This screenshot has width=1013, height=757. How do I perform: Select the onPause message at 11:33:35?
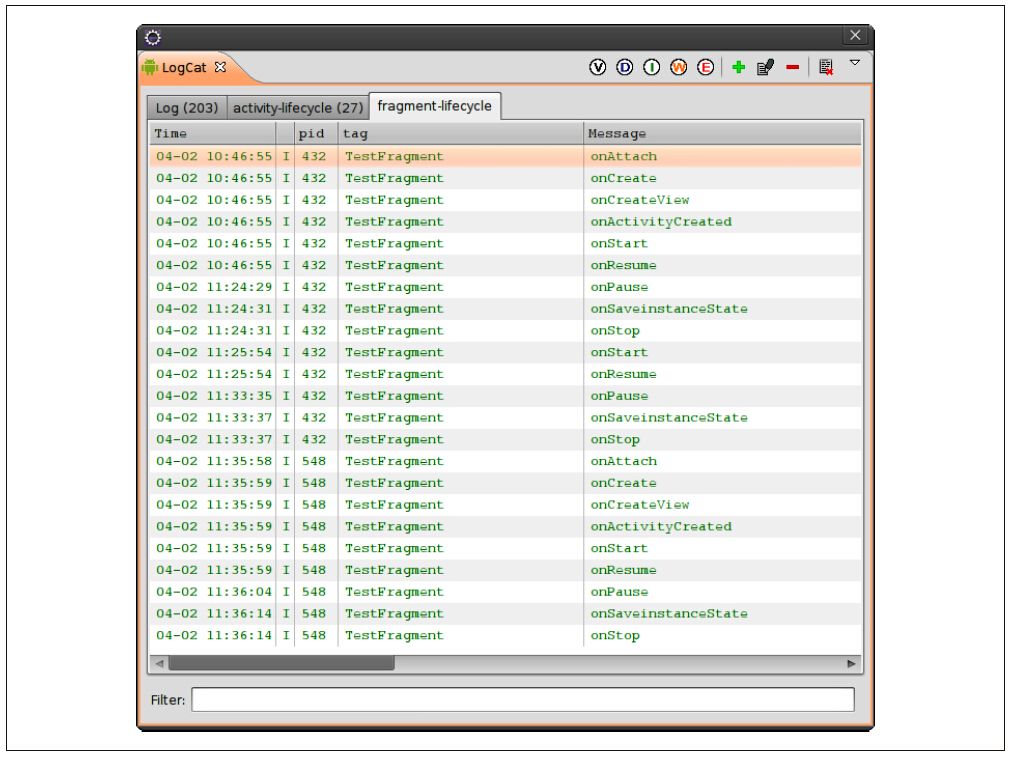pos(619,396)
